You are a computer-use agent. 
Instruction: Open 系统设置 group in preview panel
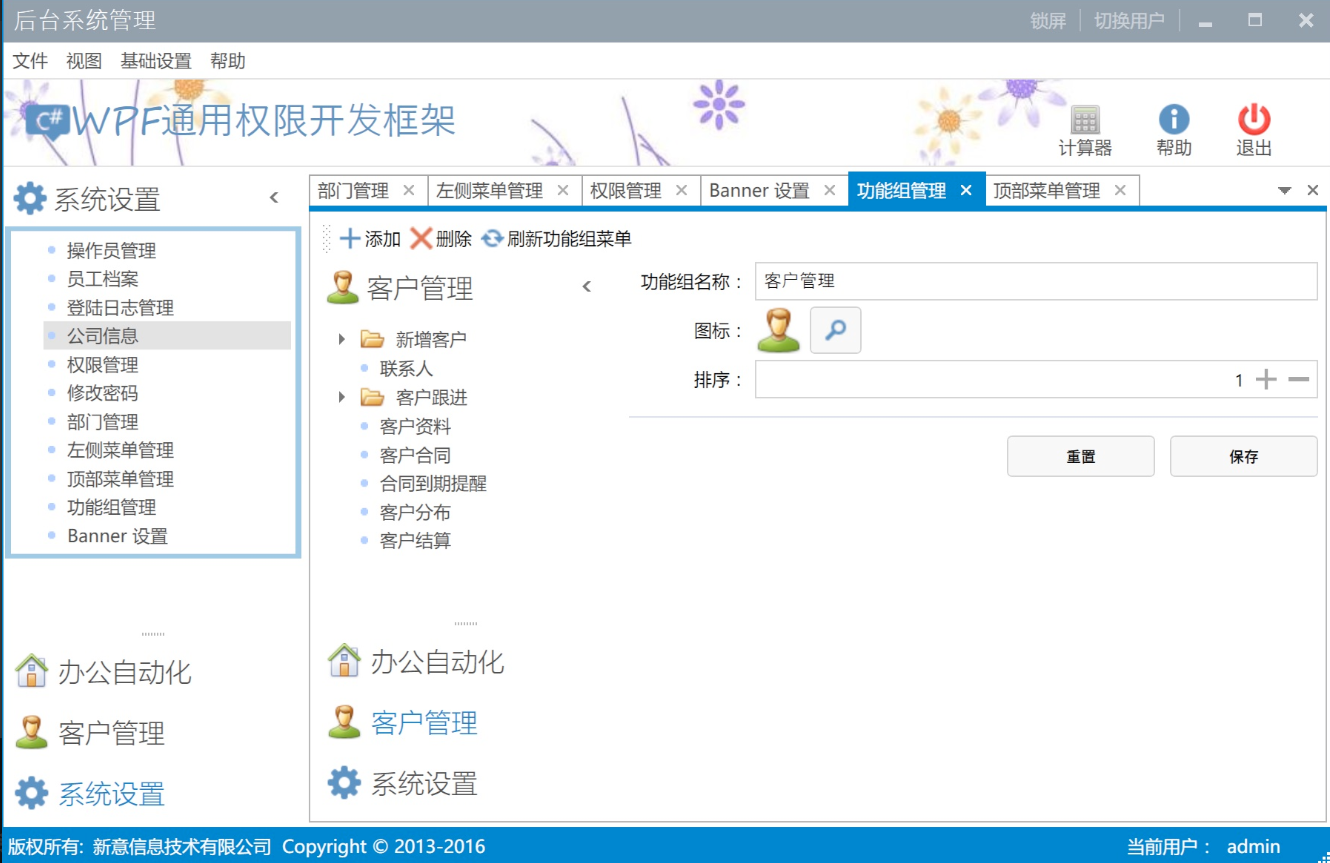pyautogui.click(x=404, y=783)
